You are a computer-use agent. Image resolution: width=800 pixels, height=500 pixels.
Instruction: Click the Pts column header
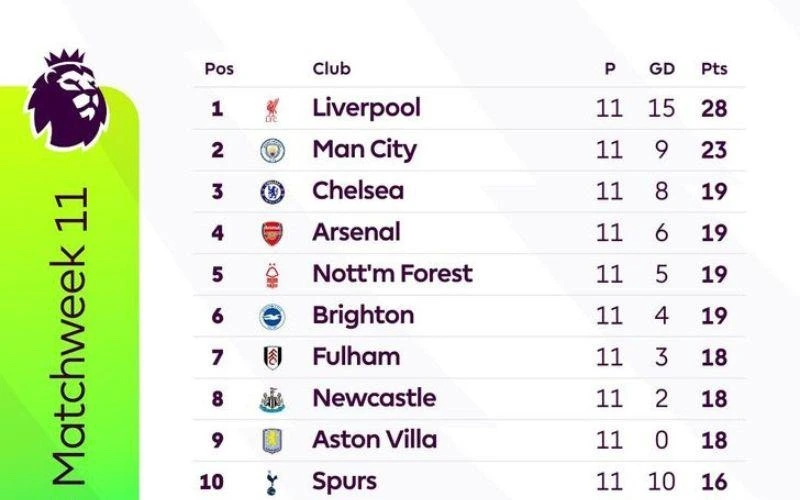[x=714, y=69]
